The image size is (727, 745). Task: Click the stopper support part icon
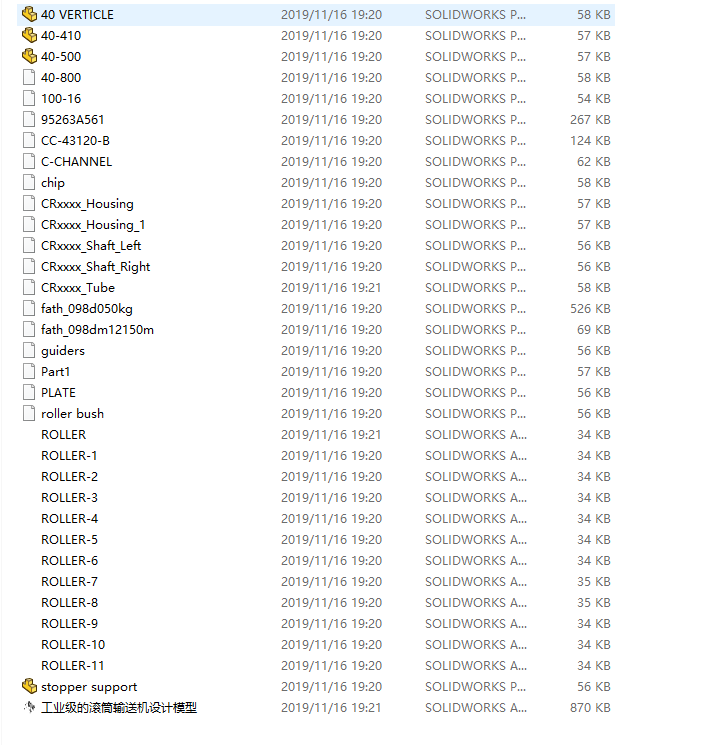[x=29, y=687]
